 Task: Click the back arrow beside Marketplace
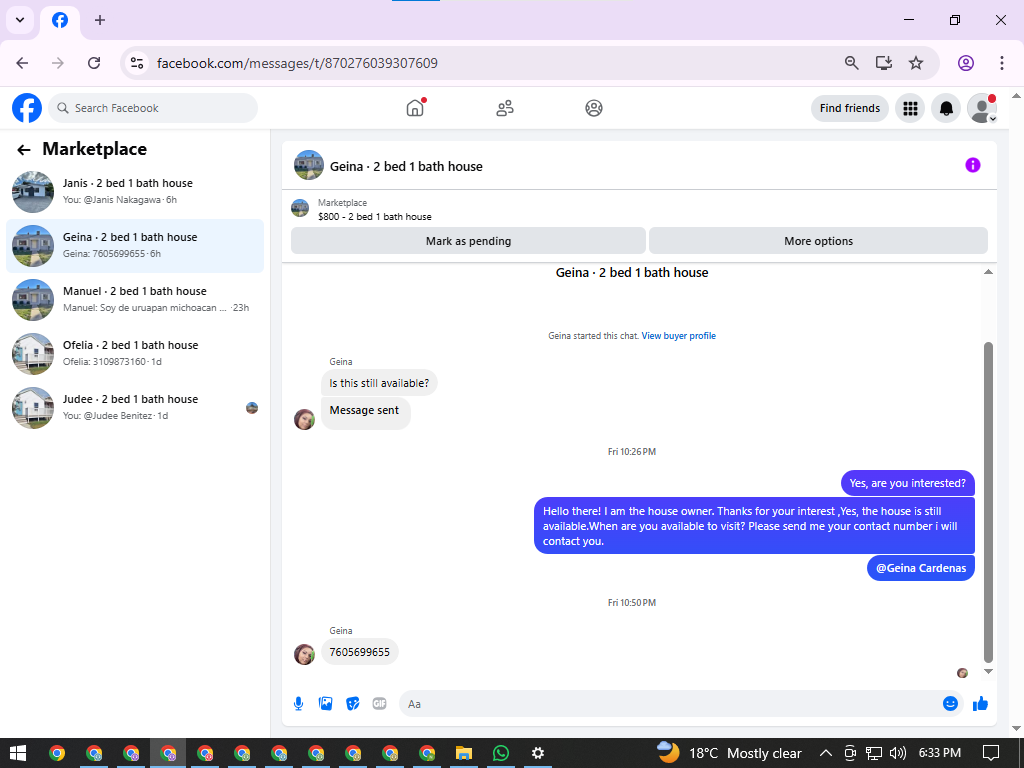point(24,150)
